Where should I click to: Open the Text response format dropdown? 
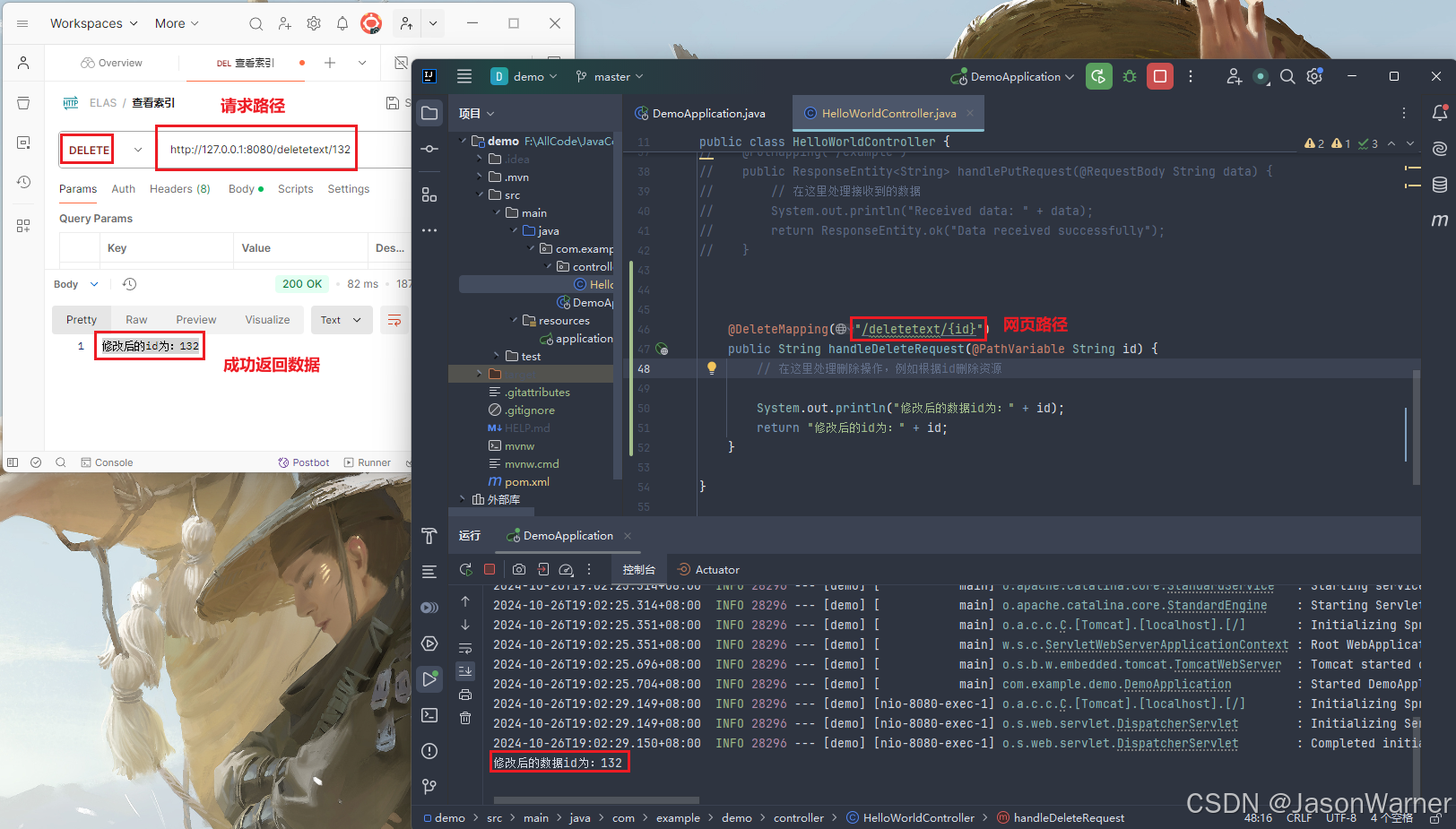click(x=342, y=320)
